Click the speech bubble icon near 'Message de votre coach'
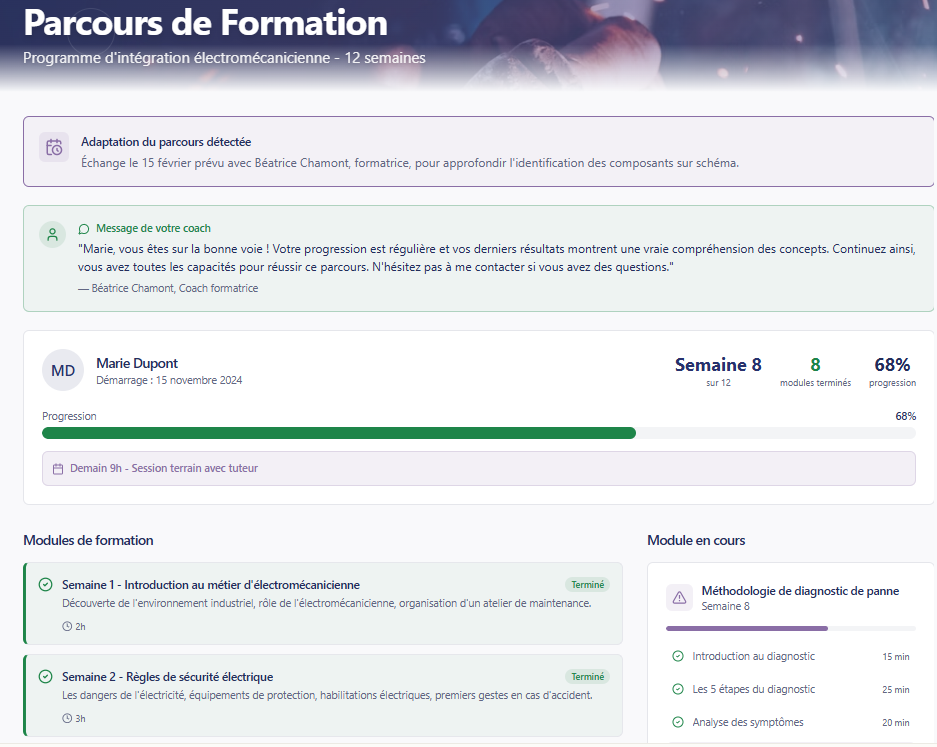 coord(84,228)
